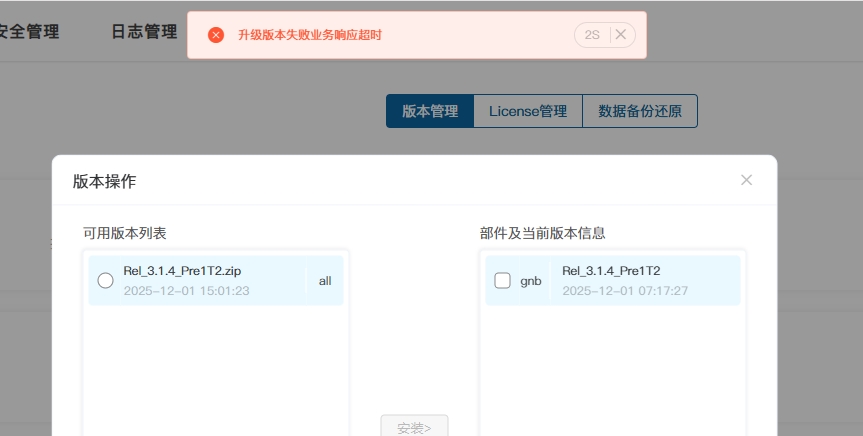Image resolution: width=863 pixels, height=436 pixels.
Task: Click the Rel_3.1.4_Pre1T2.zip file name
Action: (182, 271)
